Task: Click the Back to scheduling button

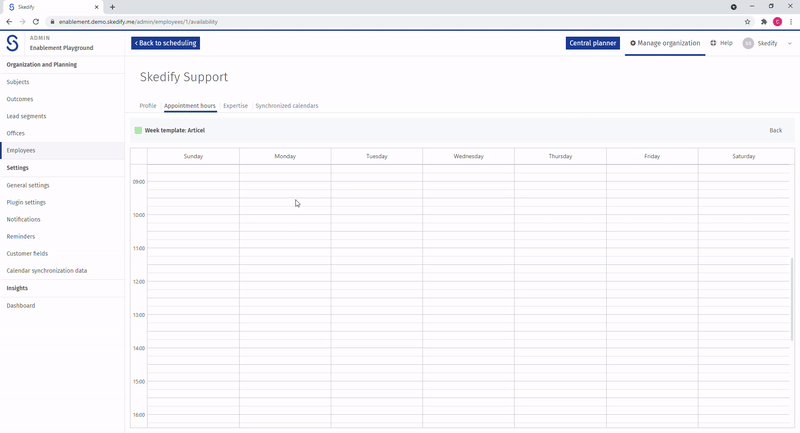Action: [x=165, y=43]
